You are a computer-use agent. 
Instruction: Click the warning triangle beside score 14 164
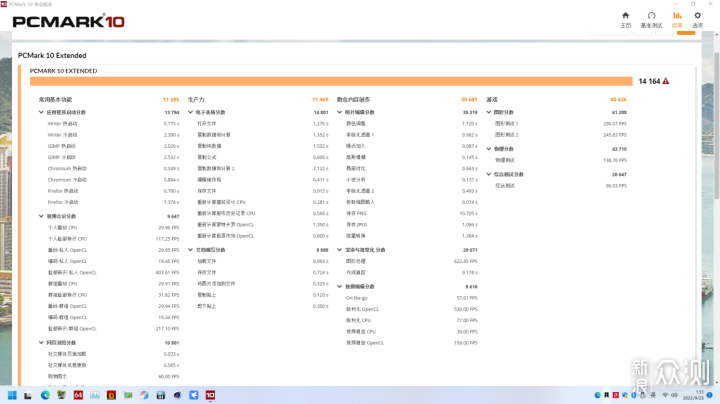point(666,81)
